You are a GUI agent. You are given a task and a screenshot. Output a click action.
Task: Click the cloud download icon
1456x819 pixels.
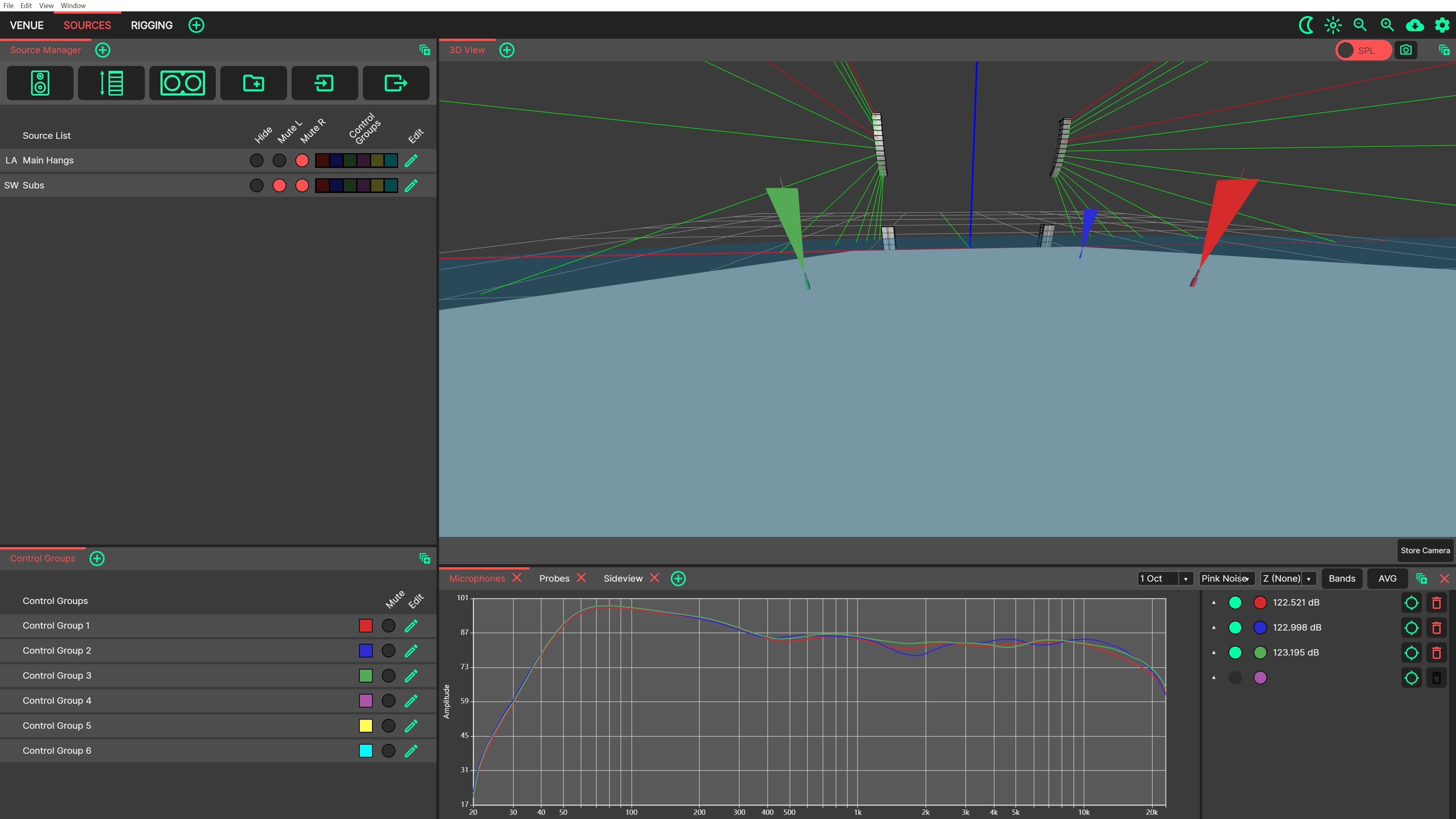1414,25
